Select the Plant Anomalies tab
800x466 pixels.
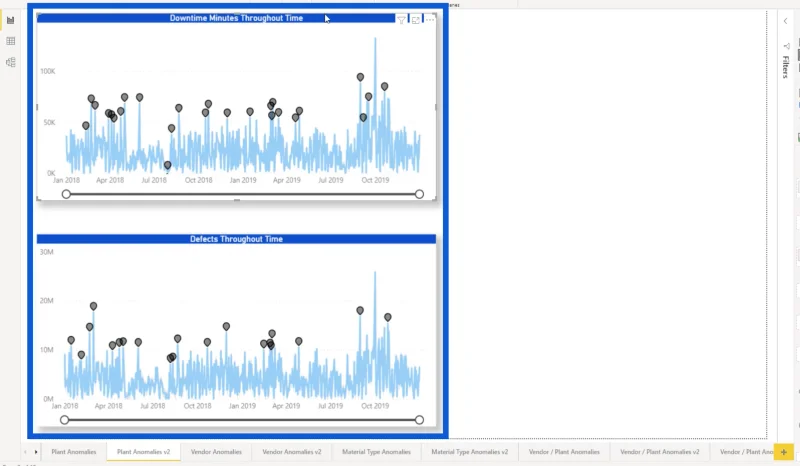coord(73,452)
